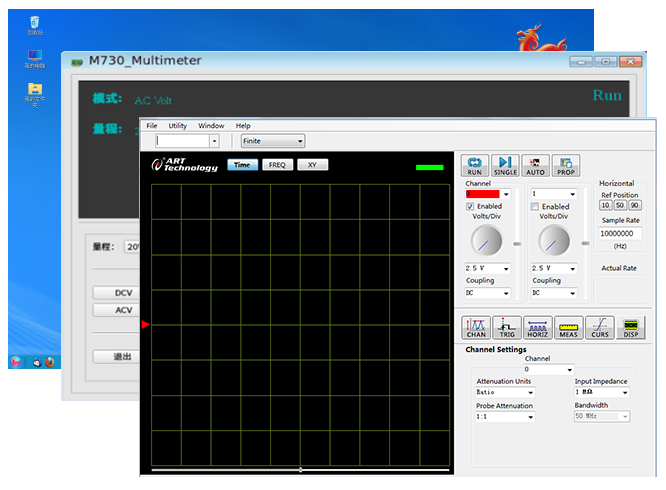Open the CHAN channel settings panel
This screenshot has width=666, height=490.
(x=476, y=328)
